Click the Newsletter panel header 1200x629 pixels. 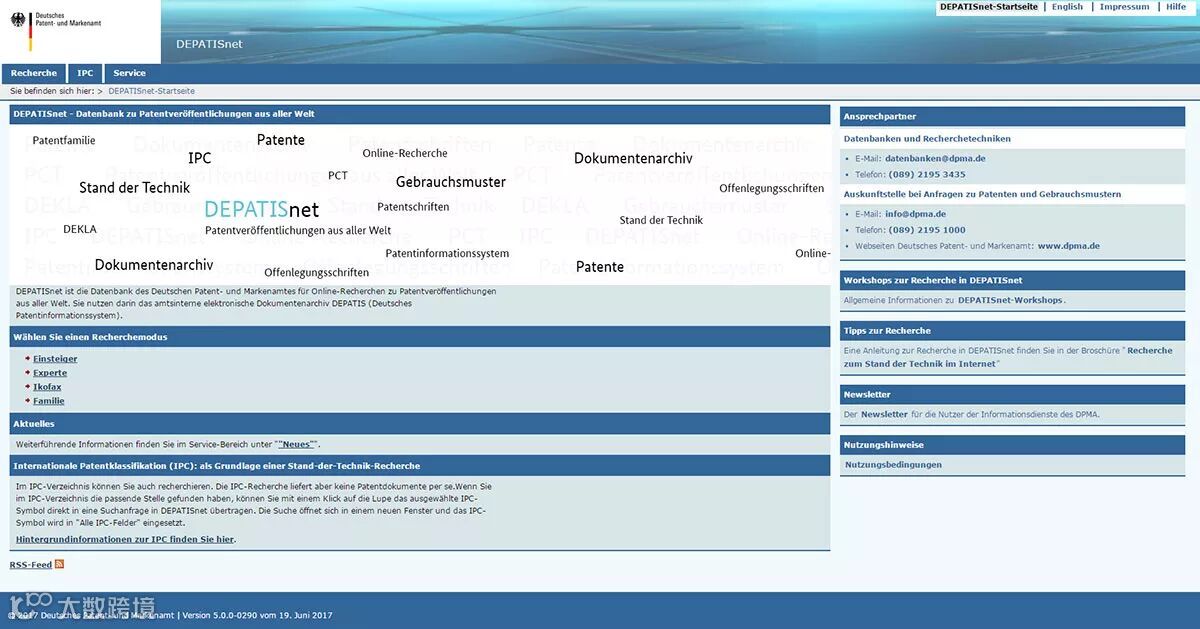point(1012,395)
